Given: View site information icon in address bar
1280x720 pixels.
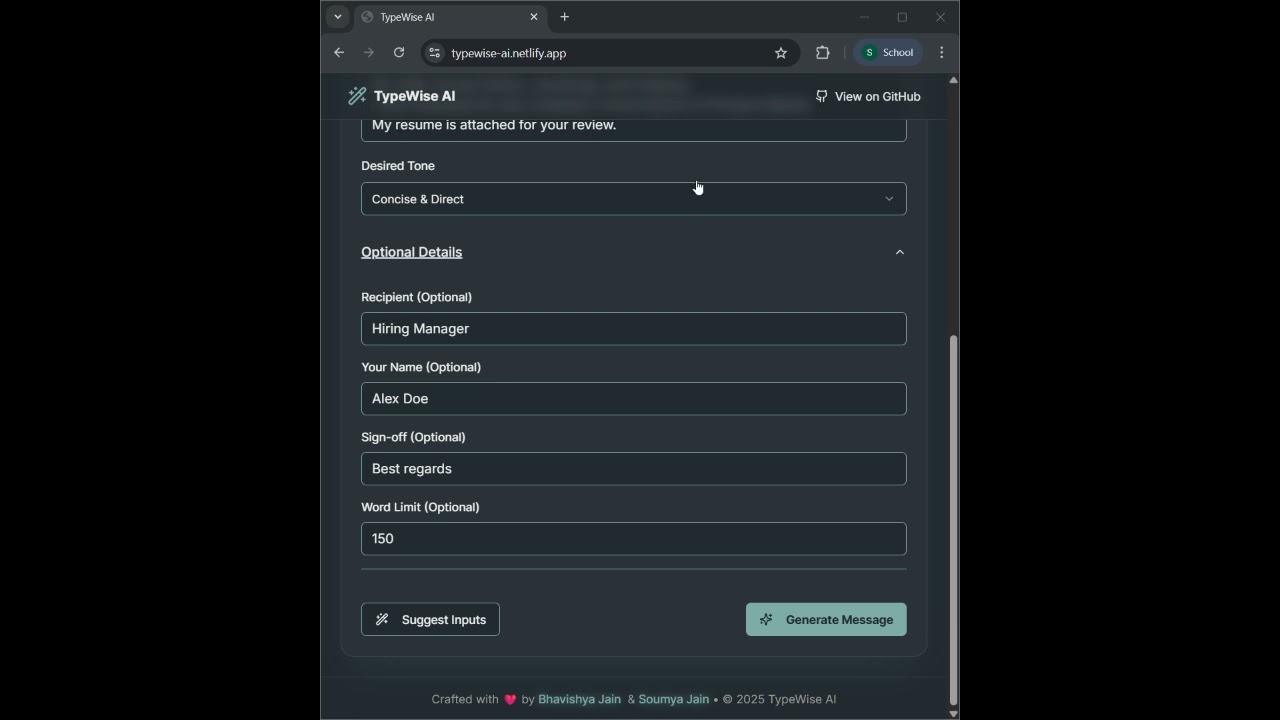Looking at the screenshot, I should pyautogui.click(x=434, y=53).
